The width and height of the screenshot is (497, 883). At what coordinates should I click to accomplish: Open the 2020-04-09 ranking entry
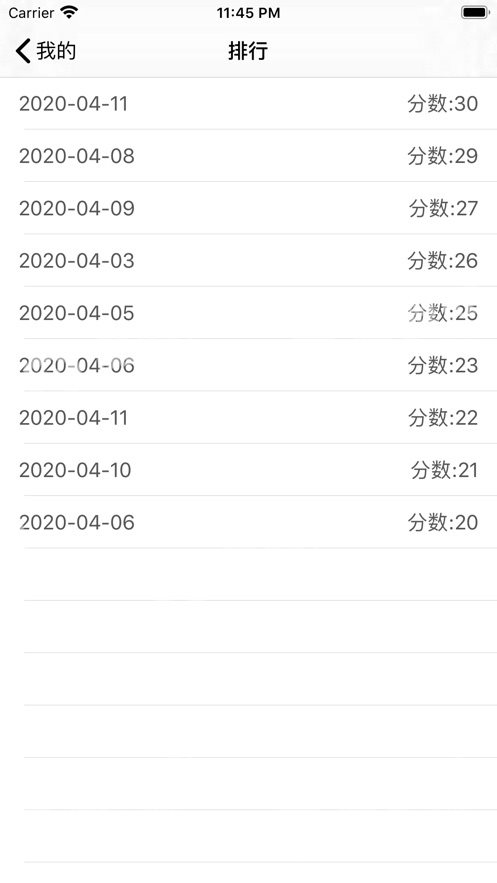tap(248, 208)
